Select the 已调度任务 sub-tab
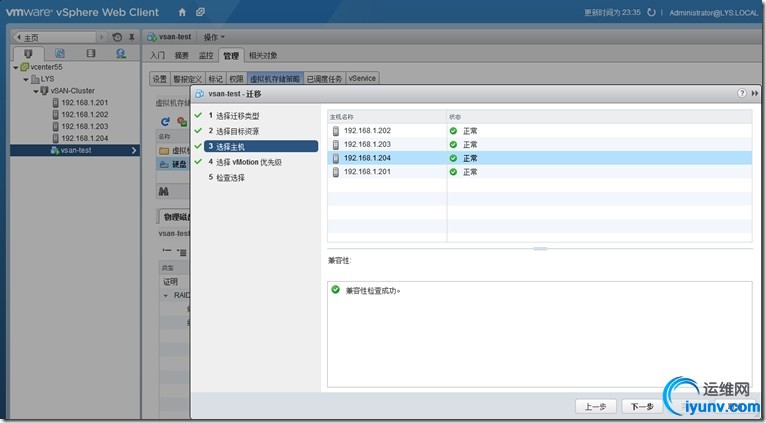This screenshot has height=423, width=766. [324, 79]
